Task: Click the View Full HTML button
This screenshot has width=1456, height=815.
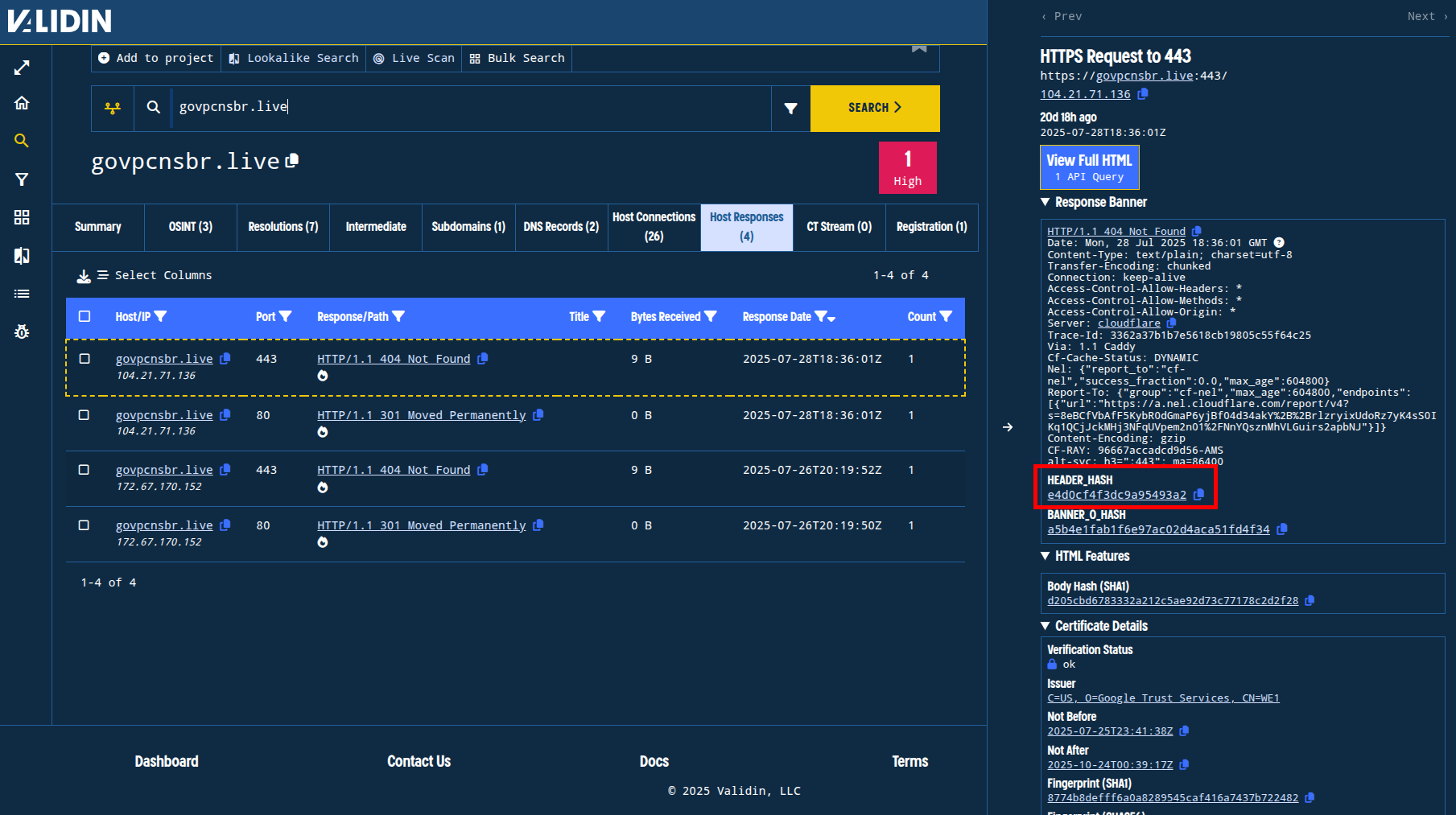Action: click(1089, 167)
